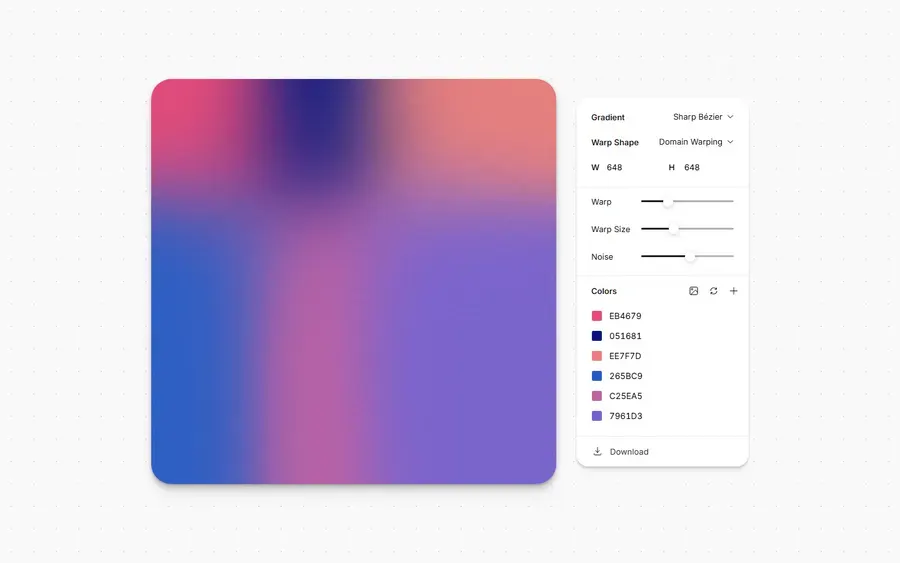Open the EB4679 pink color swatch
Image resolution: width=900 pixels, height=563 pixels.
597,316
